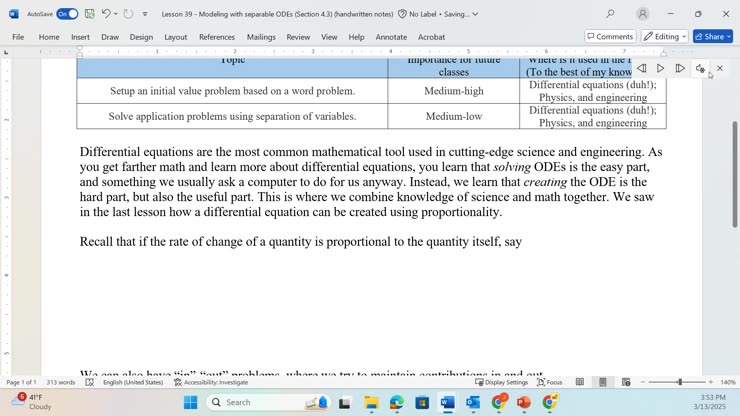
Task: Switch to Read Mode view icon
Action: pyautogui.click(x=580, y=382)
